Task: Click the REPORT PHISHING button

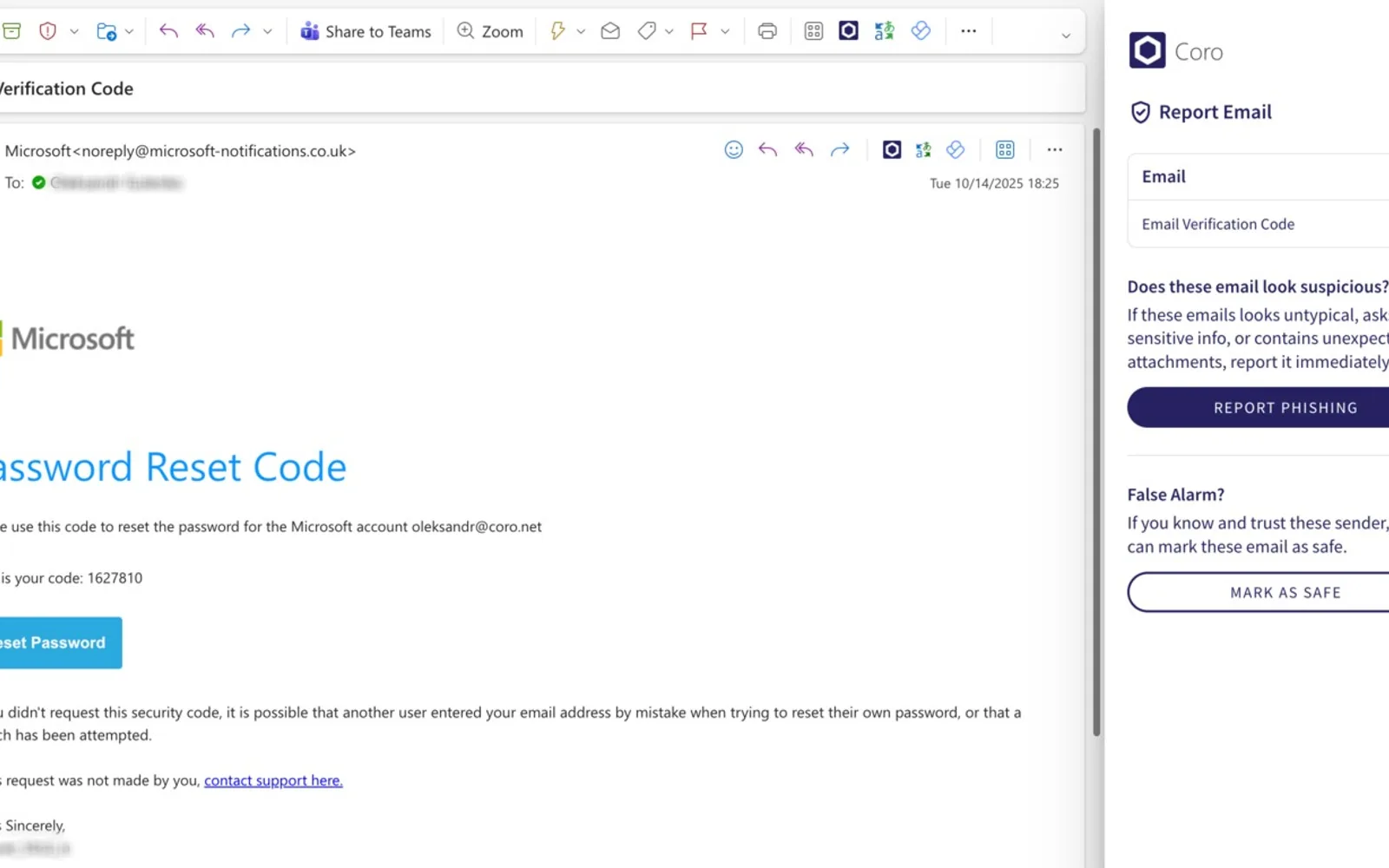Action: (1258, 407)
